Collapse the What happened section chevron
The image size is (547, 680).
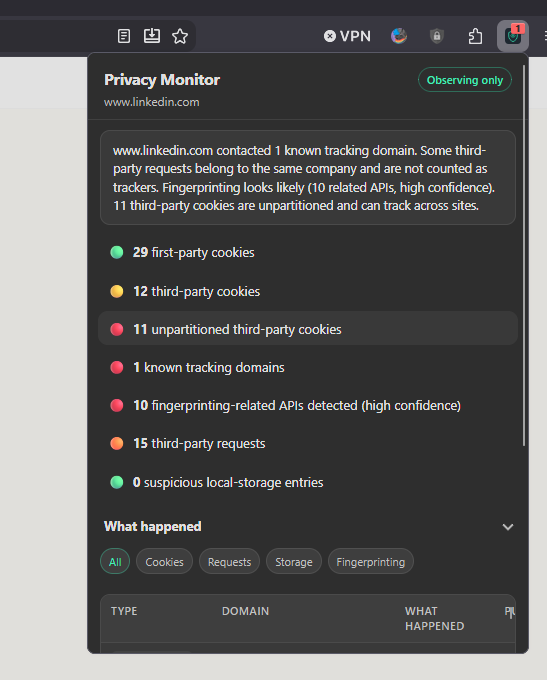point(508,527)
